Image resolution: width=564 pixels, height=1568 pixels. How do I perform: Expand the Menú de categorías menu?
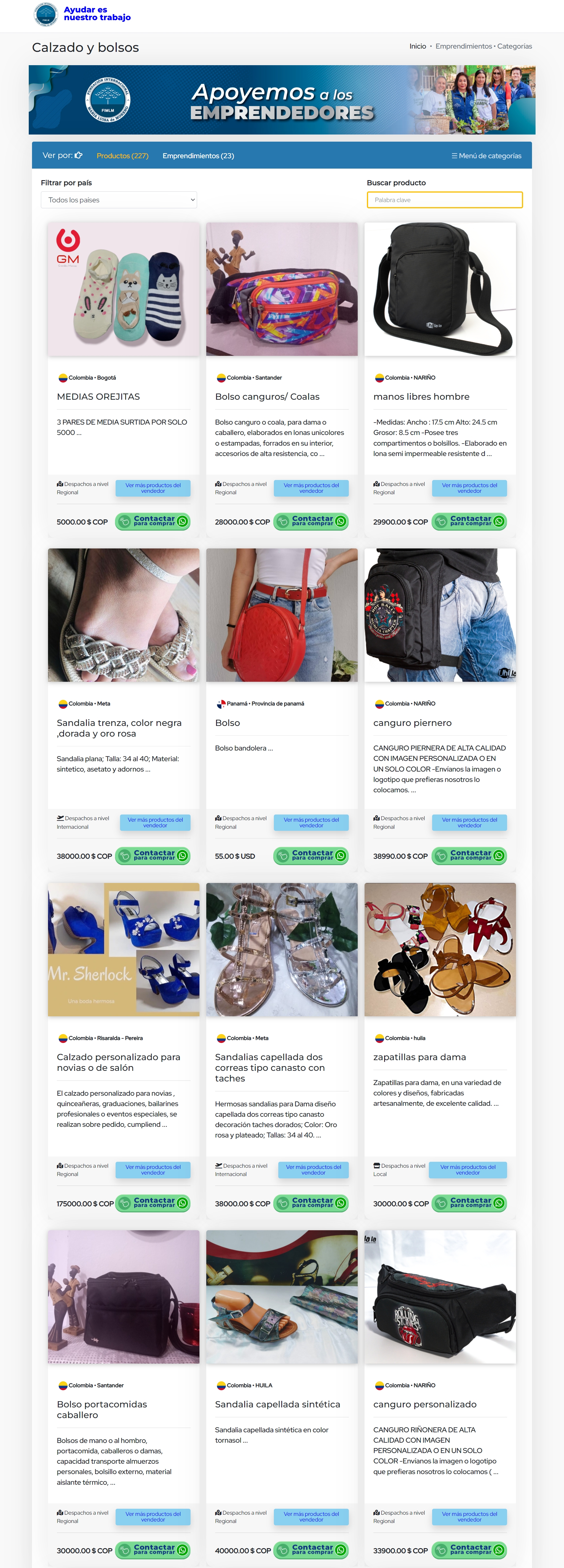click(x=486, y=156)
